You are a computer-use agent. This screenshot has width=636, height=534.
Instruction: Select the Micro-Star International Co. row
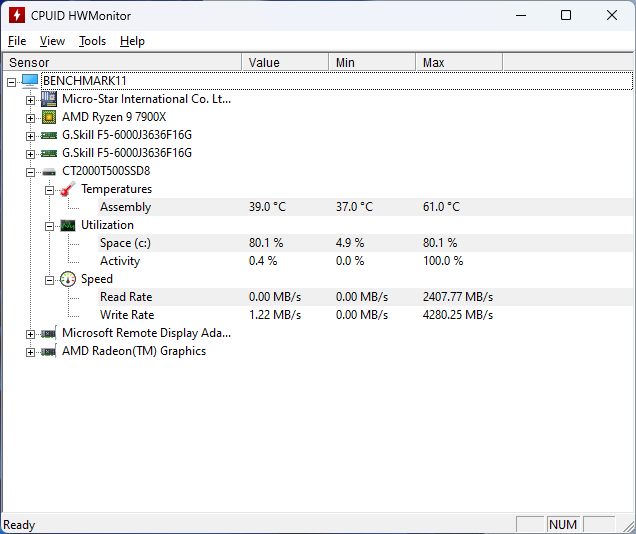146,99
